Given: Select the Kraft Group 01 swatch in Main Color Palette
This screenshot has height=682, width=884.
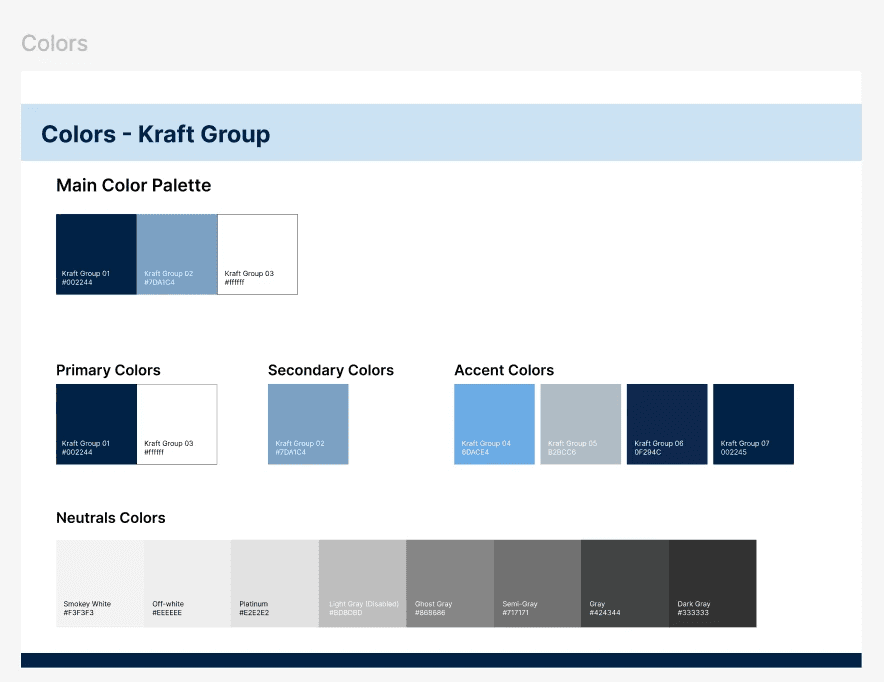Looking at the screenshot, I should 96,254.
